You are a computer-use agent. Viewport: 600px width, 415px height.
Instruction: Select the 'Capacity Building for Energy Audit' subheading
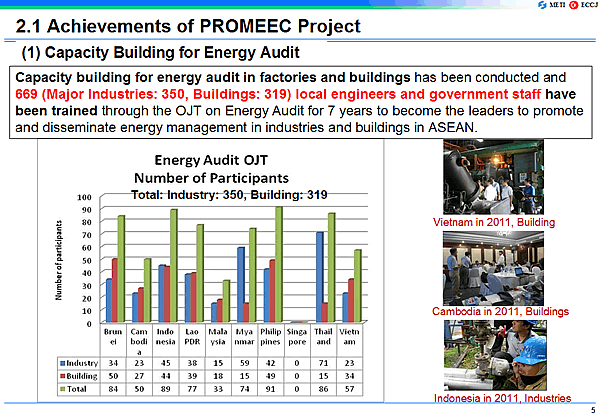point(160,50)
